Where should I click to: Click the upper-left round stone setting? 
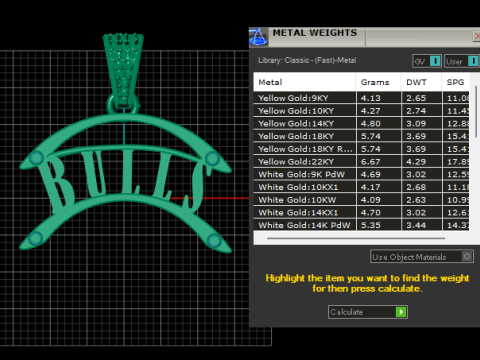(x=36, y=158)
